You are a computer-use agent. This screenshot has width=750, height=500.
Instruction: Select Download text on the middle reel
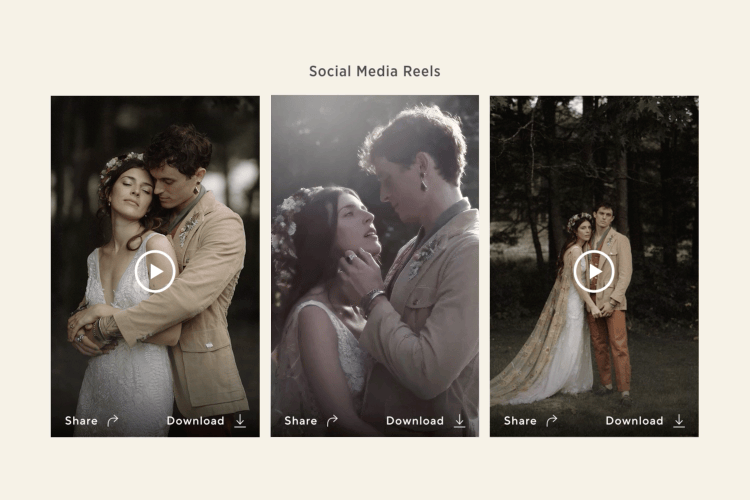tap(415, 421)
